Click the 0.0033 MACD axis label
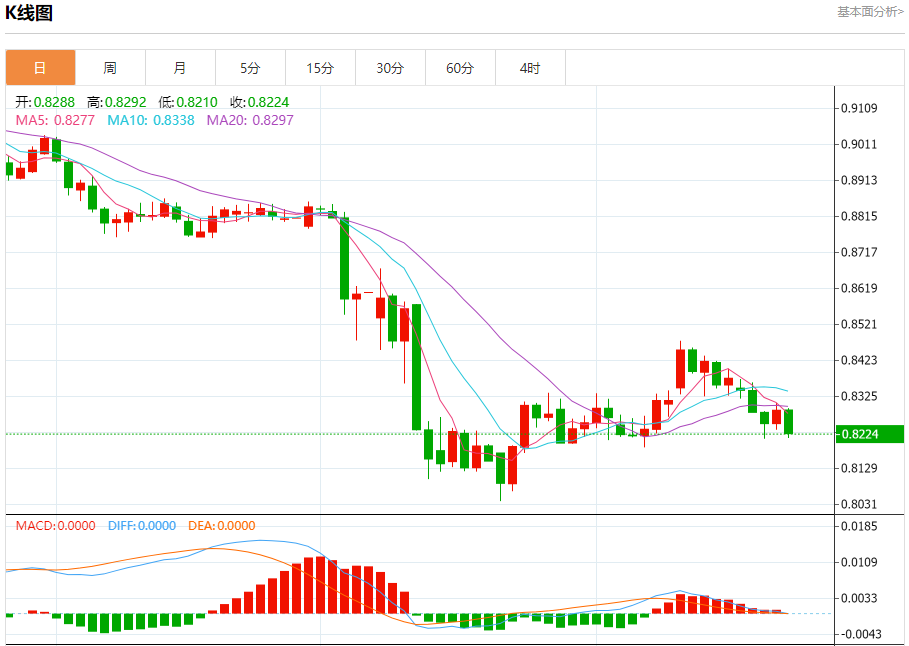The image size is (909, 646). click(x=859, y=598)
